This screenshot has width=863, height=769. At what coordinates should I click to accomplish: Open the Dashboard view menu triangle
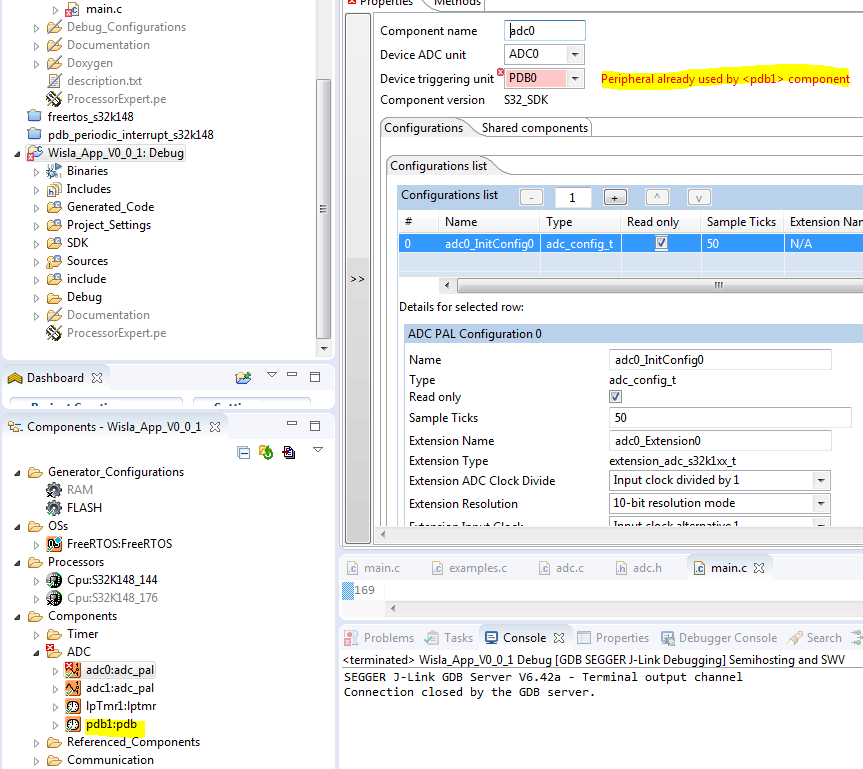pyautogui.click(x=271, y=375)
